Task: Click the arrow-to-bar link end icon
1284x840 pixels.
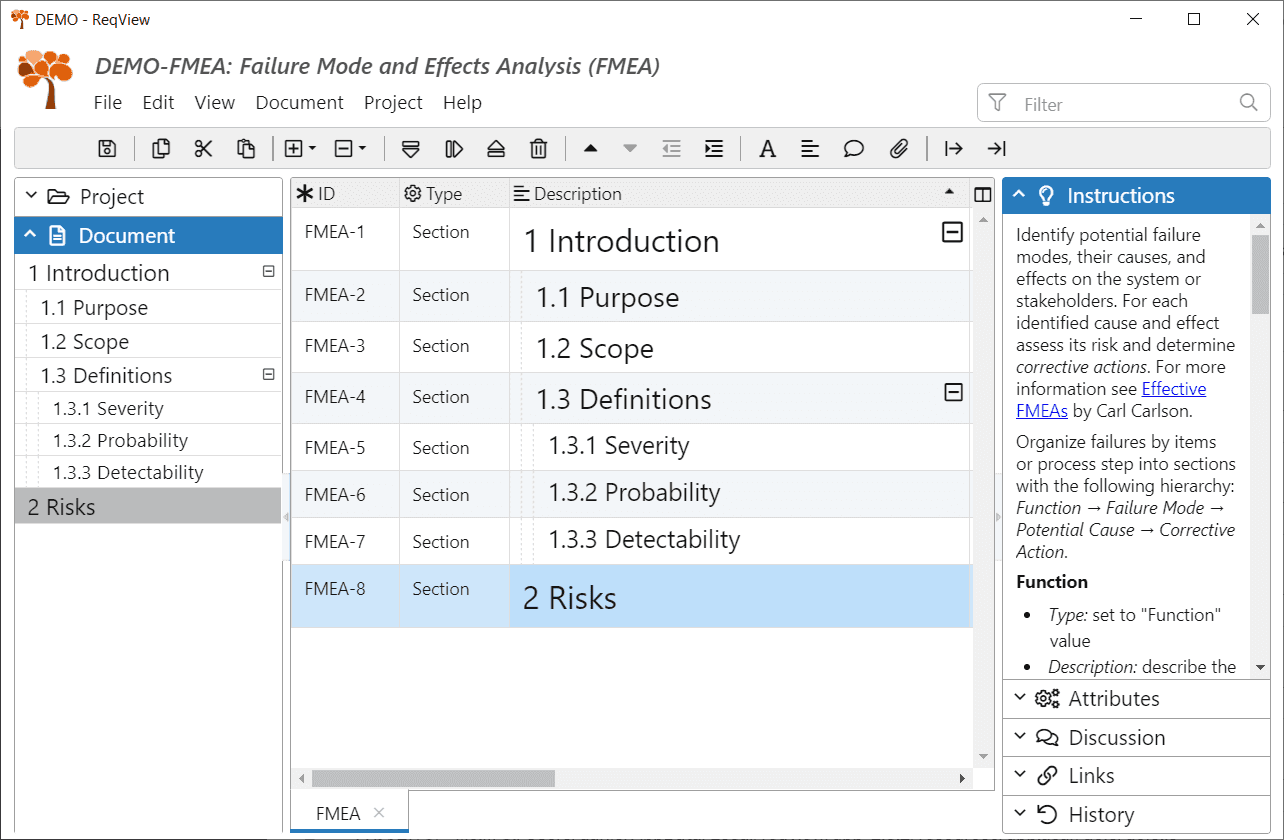Action: pyautogui.click(x=996, y=149)
